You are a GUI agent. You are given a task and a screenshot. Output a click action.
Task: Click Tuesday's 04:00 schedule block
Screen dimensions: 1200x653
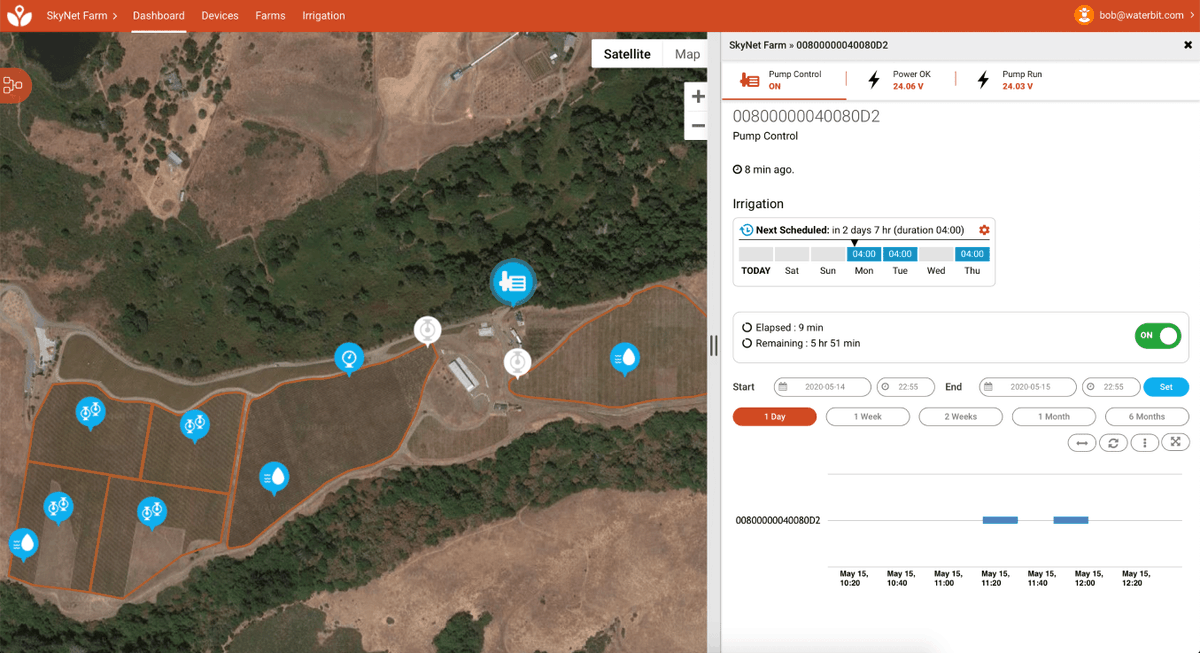coord(900,254)
